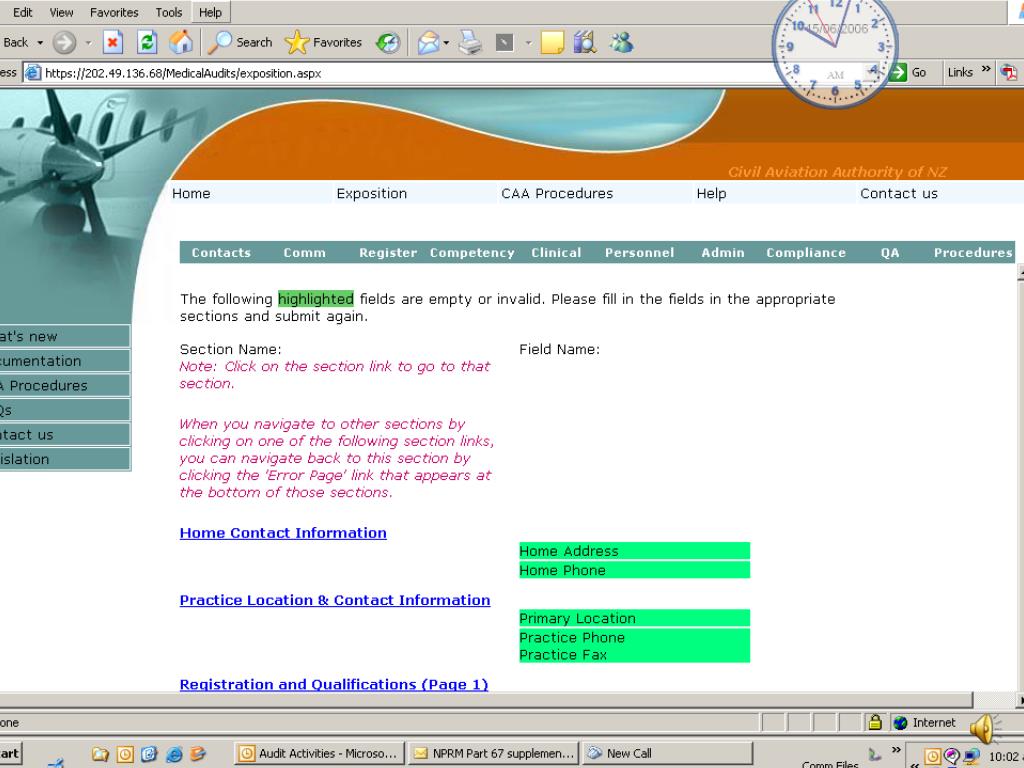Screen dimensions: 1024x768
Task: Click the horizontal scrollbar of the page
Action: pyautogui.click(x=487, y=699)
